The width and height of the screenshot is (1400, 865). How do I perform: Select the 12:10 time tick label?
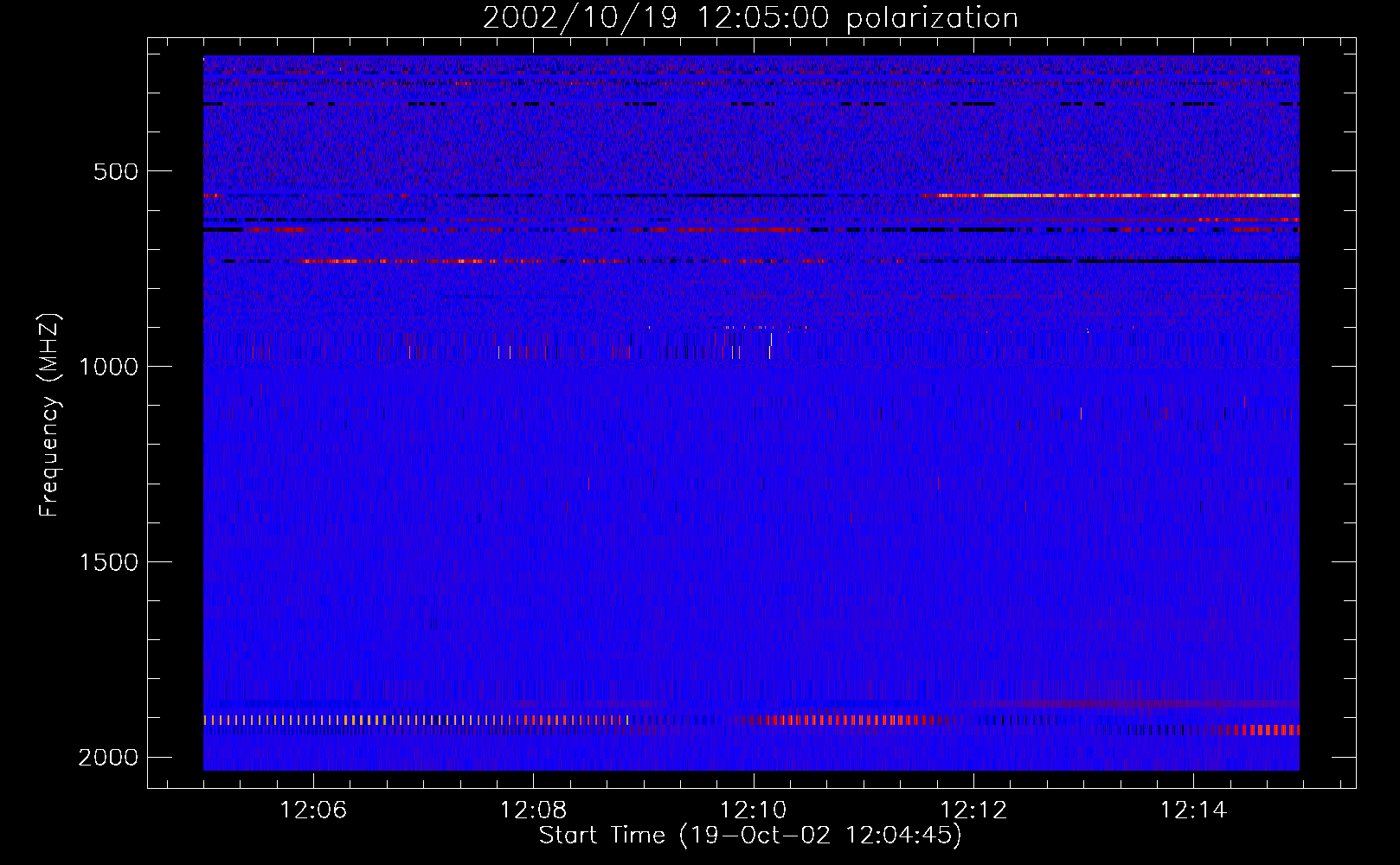[x=754, y=811]
